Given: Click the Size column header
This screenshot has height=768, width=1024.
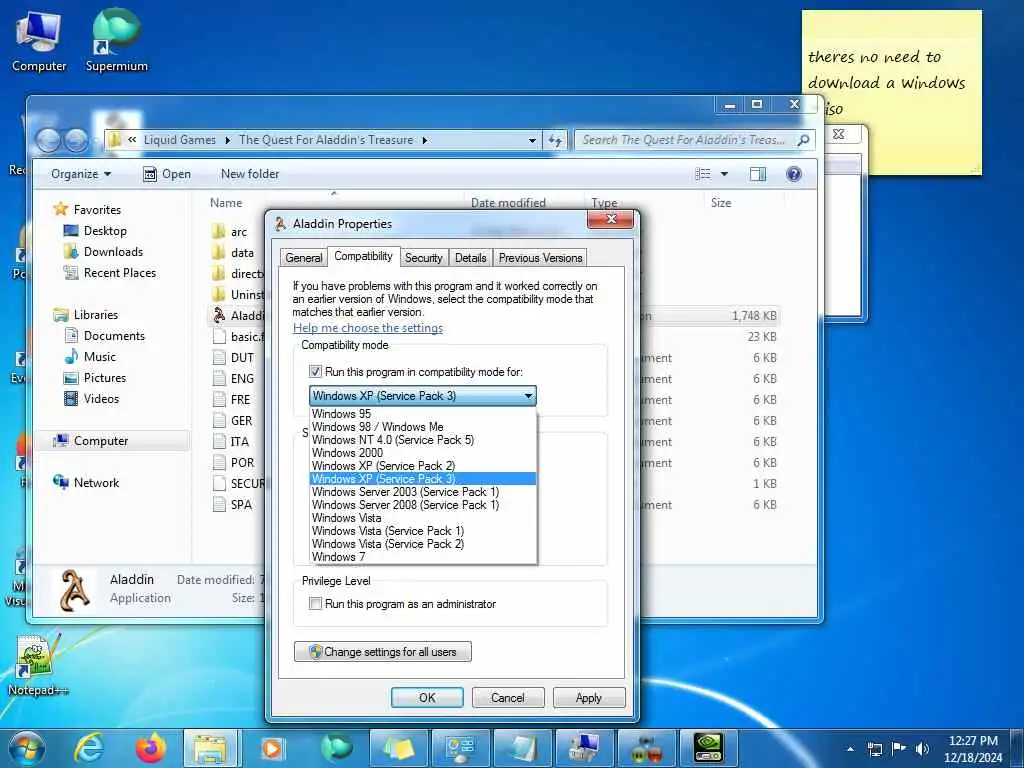Looking at the screenshot, I should [721, 203].
